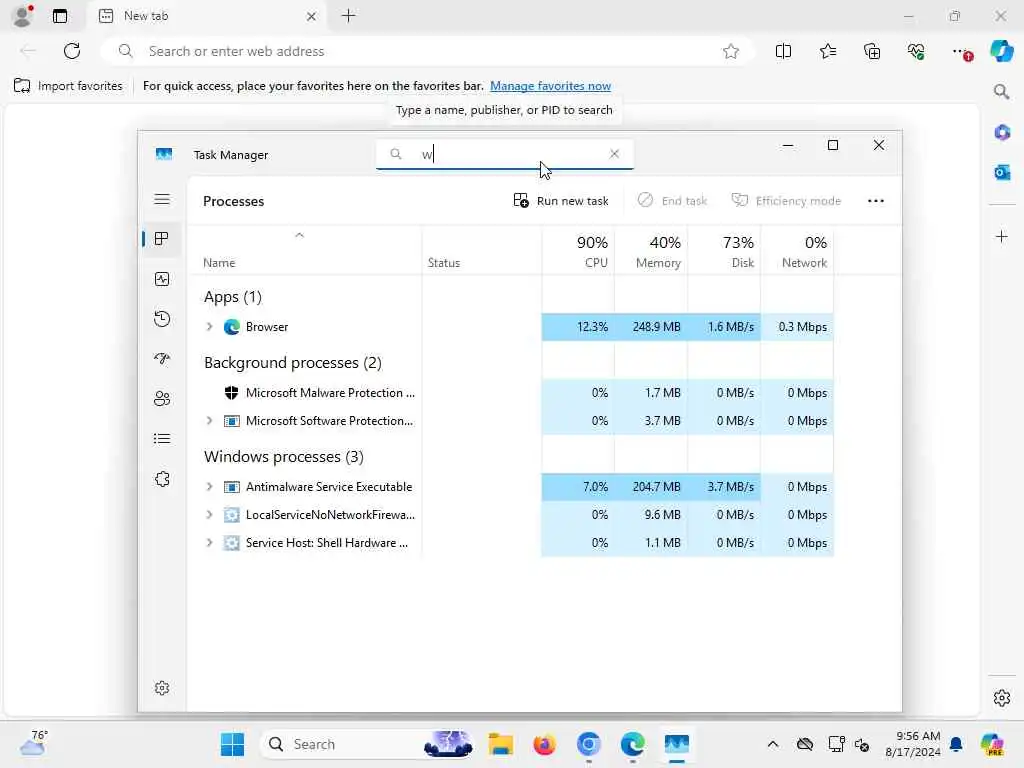The height and width of the screenshot is (768, 1024).
Task: Expand LocalServiceNoNetworkFirewall row
Action: [209, 515]
